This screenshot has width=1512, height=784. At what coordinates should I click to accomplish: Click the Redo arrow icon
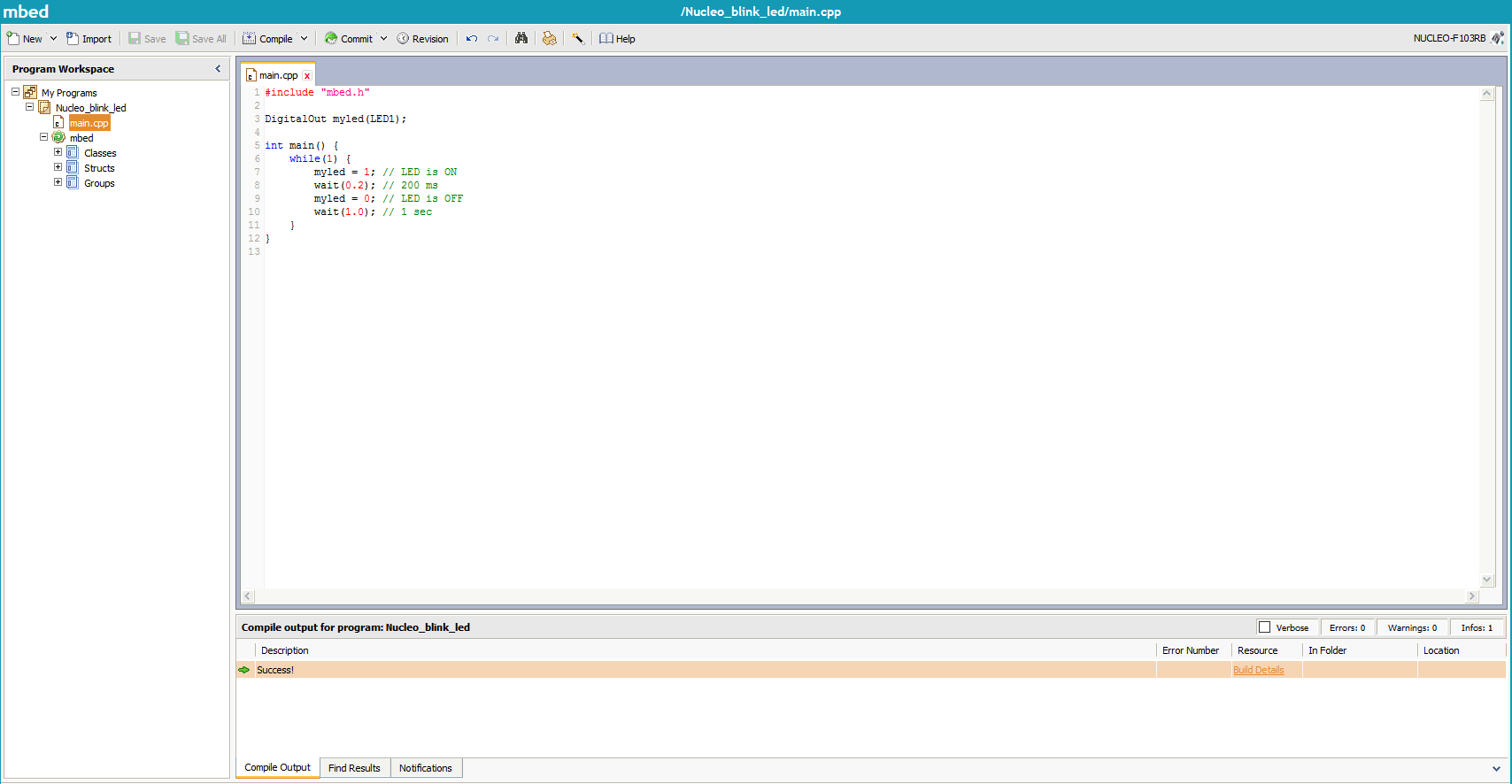click(493, 39)
